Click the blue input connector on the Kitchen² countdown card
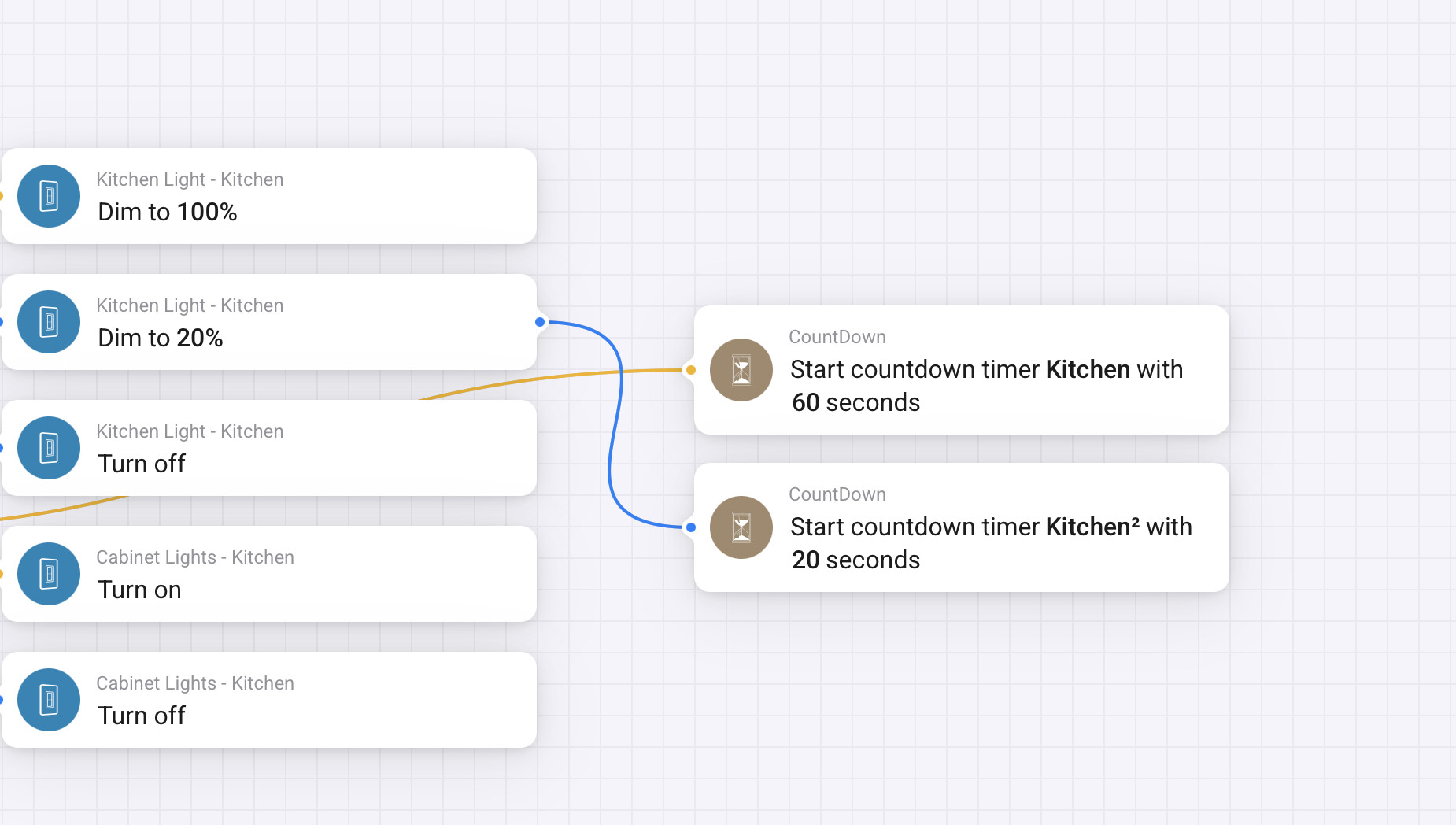This screenshot has width=1456, height=825. 691,527
